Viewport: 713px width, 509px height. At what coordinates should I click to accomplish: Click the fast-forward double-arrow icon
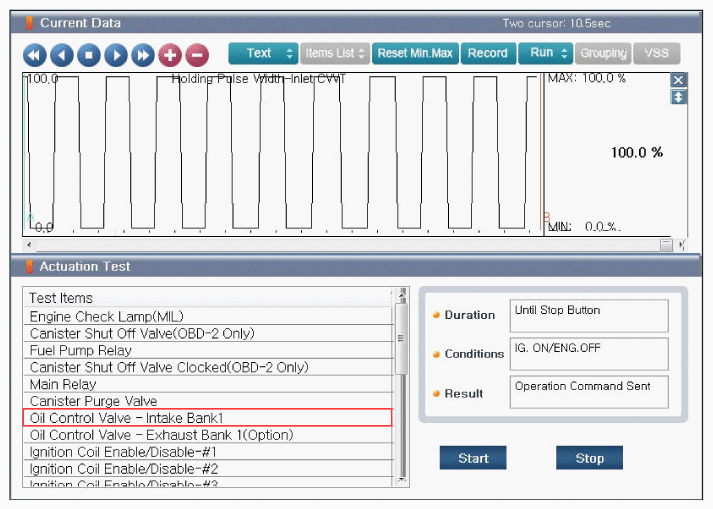point(143,54)
